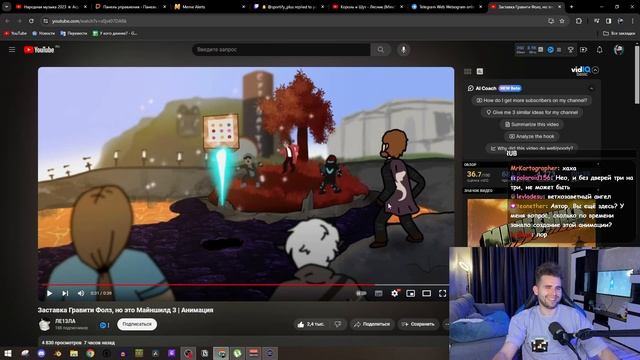Open the Новости bookmark
The image size is (640, 360).
click(x=43, y=33)
